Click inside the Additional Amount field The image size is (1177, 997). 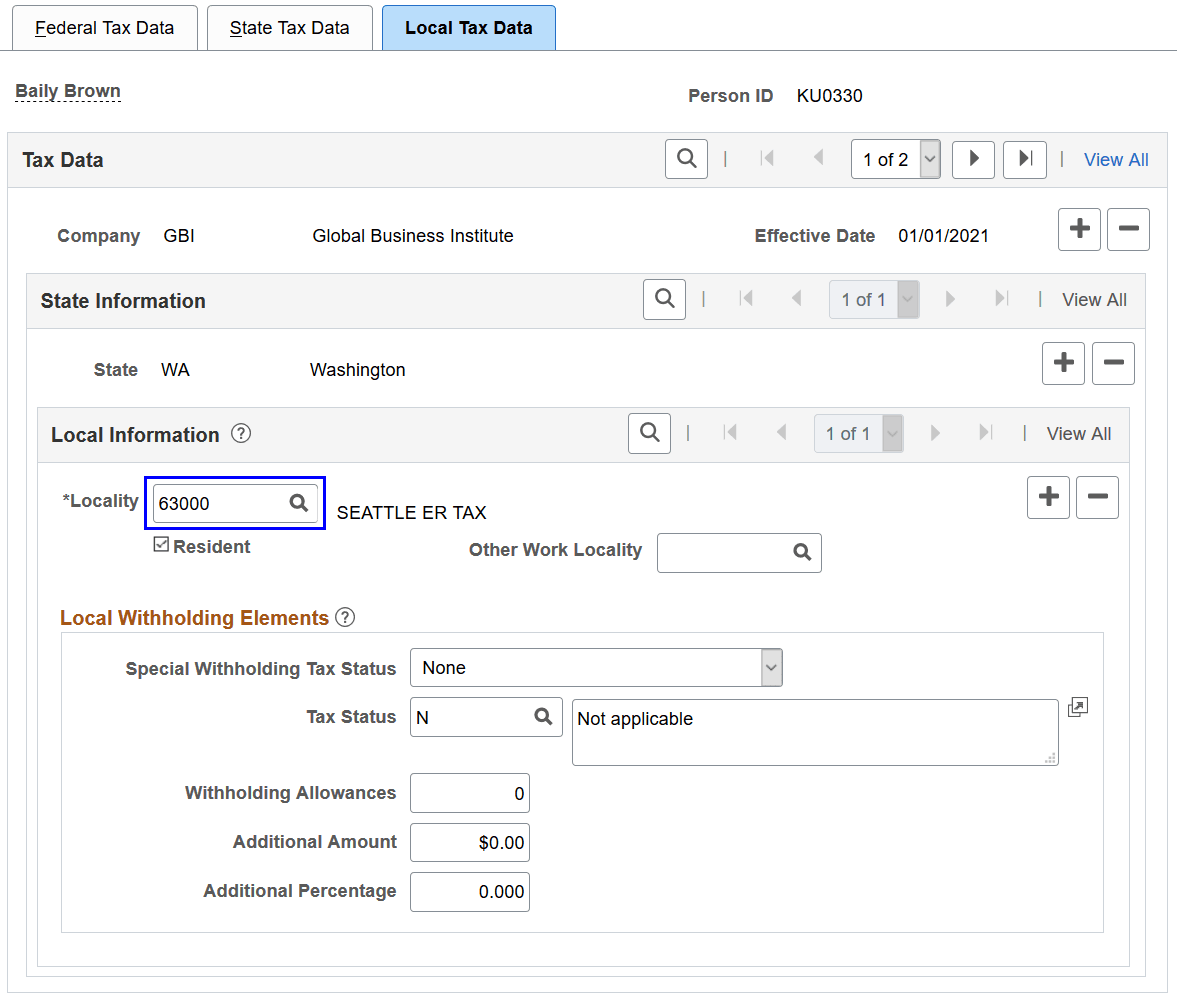coord(469,842)
